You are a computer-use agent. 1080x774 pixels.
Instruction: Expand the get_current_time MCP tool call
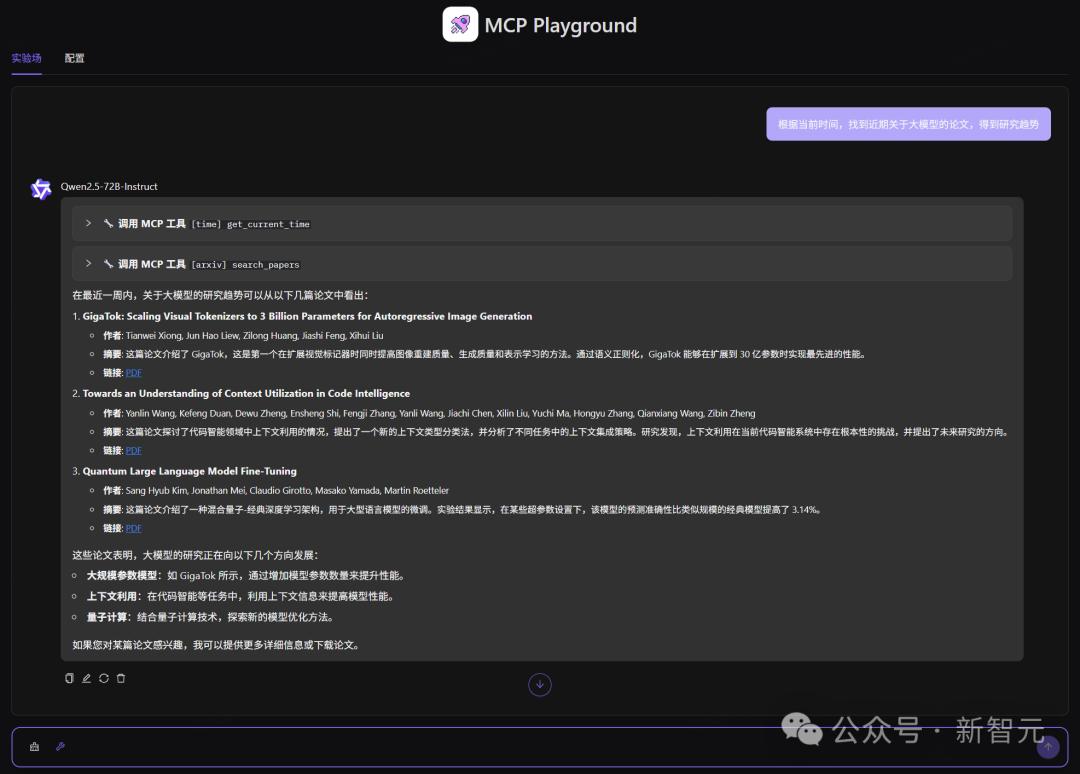(x=542, y=224)
